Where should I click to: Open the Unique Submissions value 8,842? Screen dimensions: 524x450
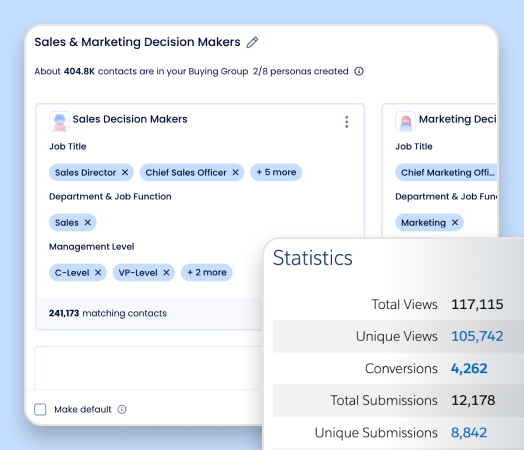coord(469,432)
